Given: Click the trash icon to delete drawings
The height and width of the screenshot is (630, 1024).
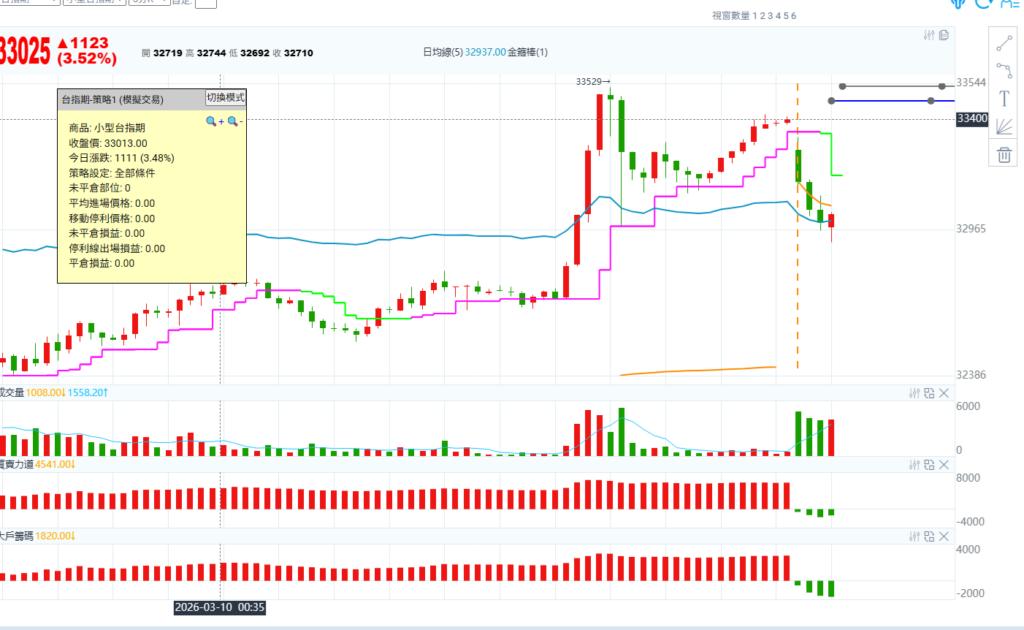Looking at the screenshot, I should pos(1004,154).
